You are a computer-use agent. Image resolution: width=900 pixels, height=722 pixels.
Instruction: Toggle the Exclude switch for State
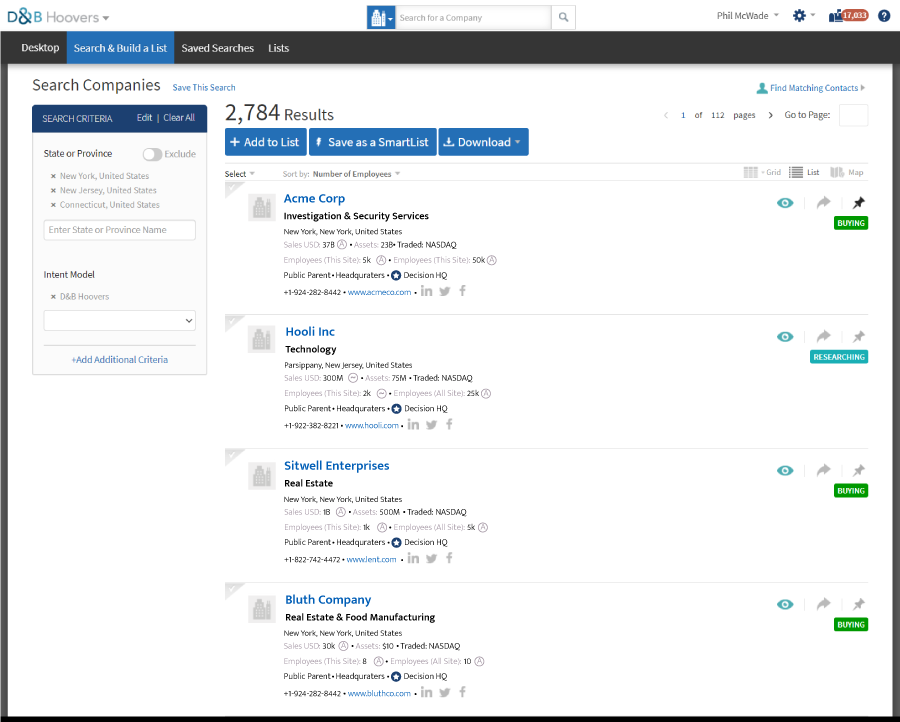tap(153, 154)
